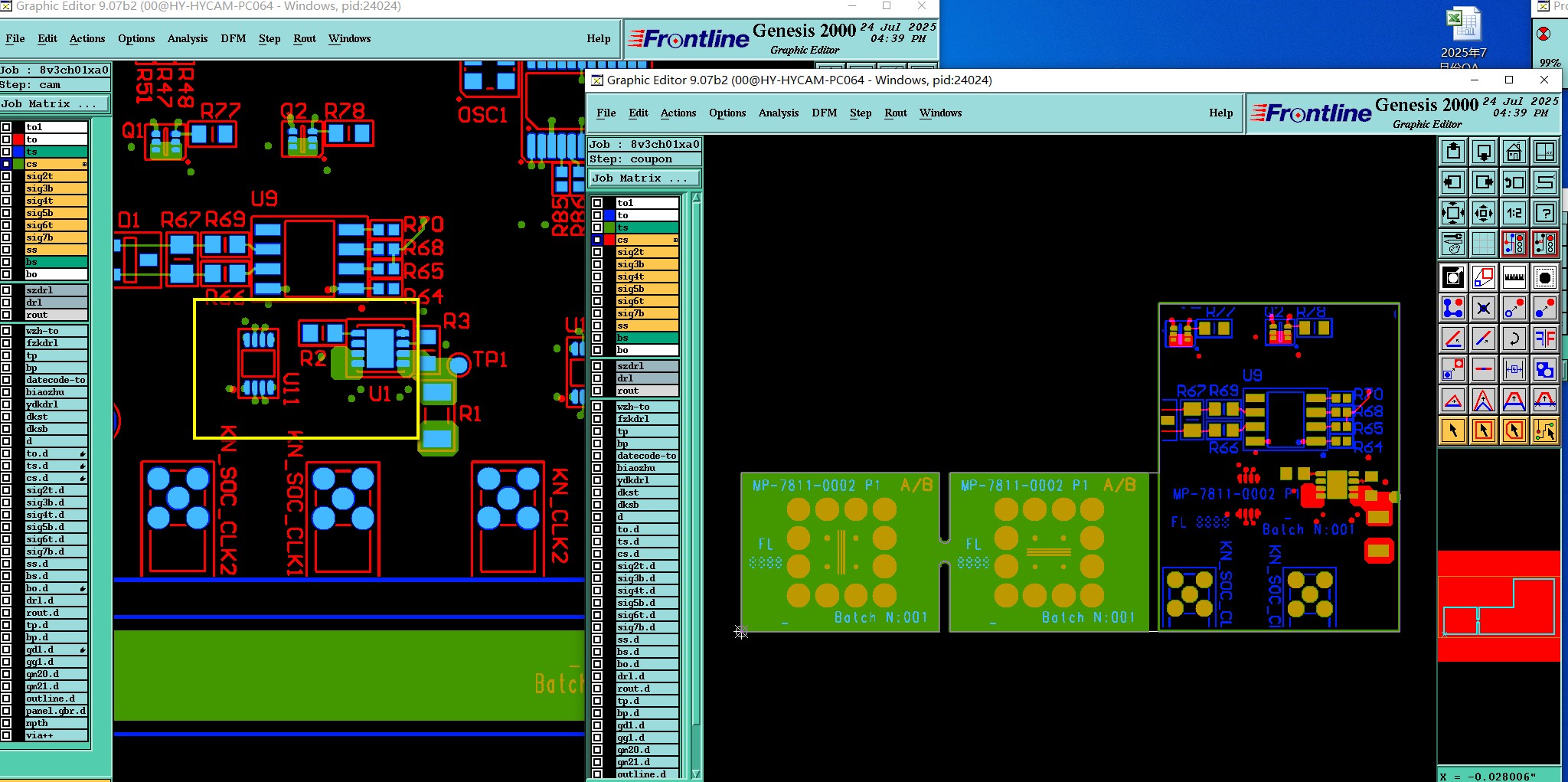The image size is (1568, 782).
Task: Click the 1:2 zoom ratio icon
Action: 1514,213
